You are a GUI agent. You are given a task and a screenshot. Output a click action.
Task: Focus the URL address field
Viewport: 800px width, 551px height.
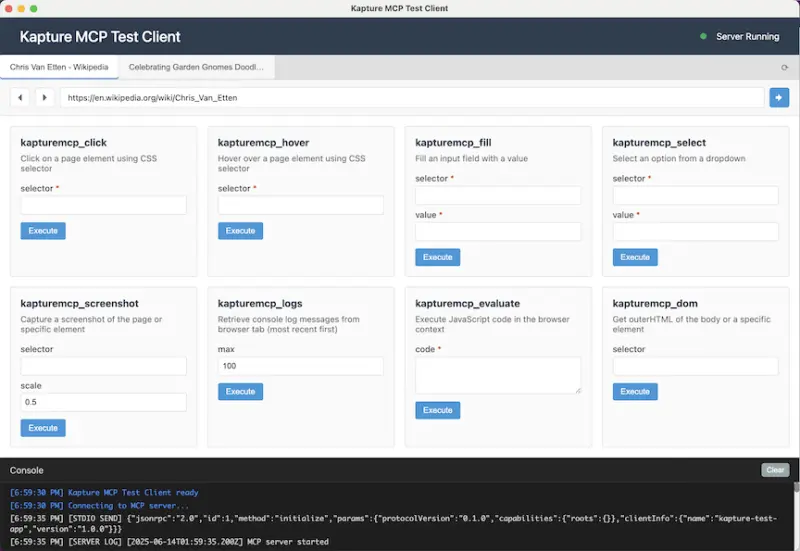pyautogui.click(x=412, y=97)
